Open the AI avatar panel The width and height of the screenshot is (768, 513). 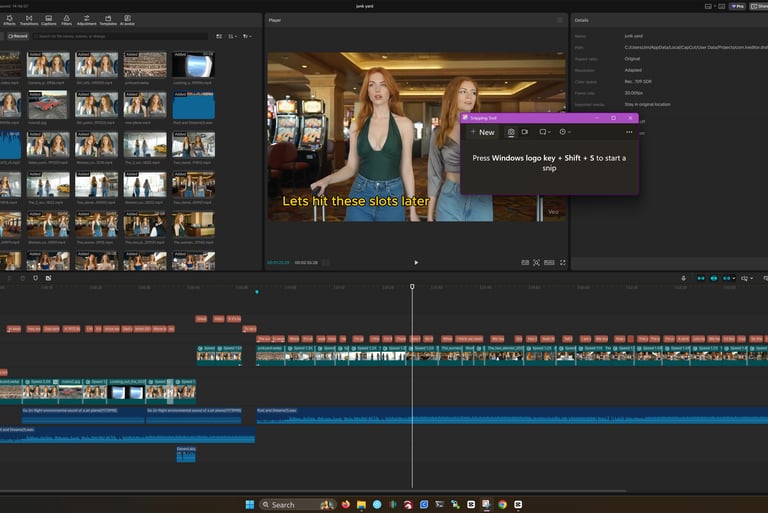pos(127,19)
